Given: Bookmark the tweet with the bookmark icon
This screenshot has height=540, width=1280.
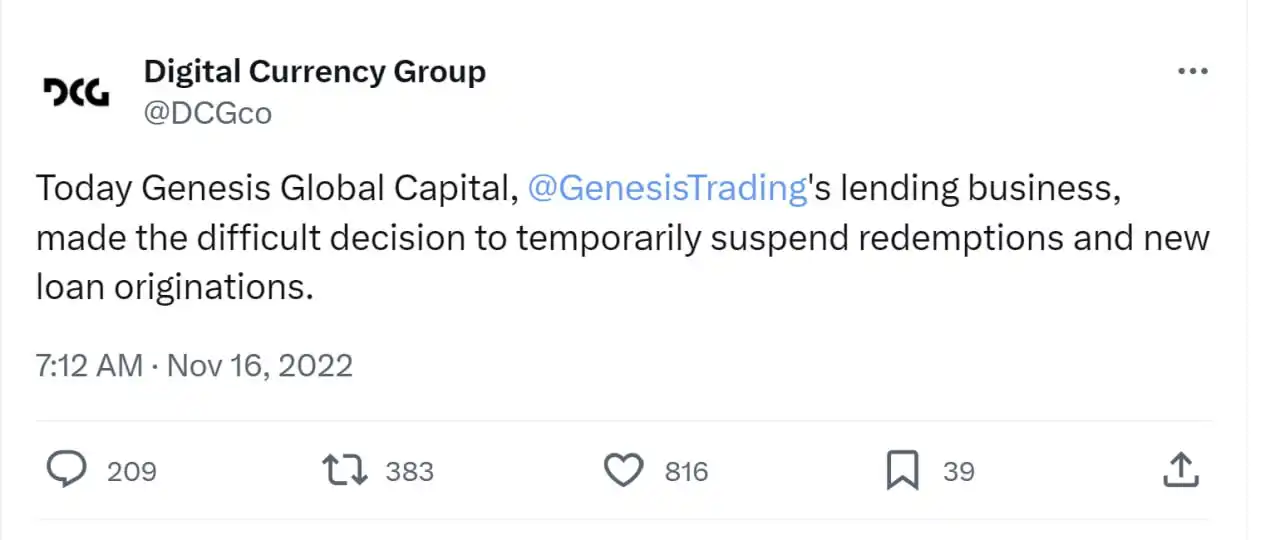Looking at the screenshot, I should pyautogui.click(x=902, y=470).
